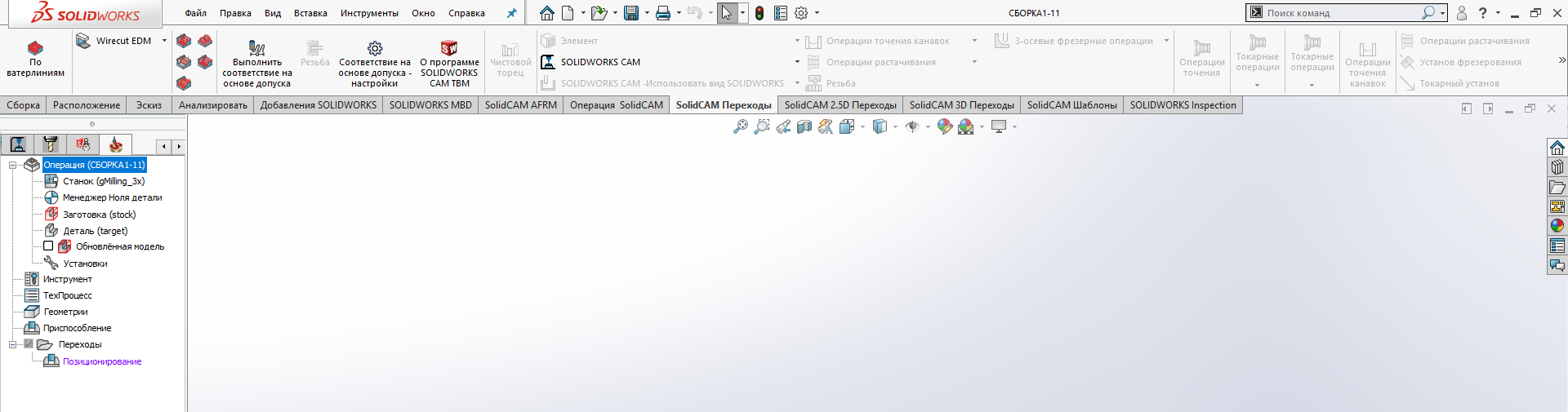Open the Wirecut EDM dropdown arrow
The height and width of the screenshot is (412, 1568).
coord(164,41)
